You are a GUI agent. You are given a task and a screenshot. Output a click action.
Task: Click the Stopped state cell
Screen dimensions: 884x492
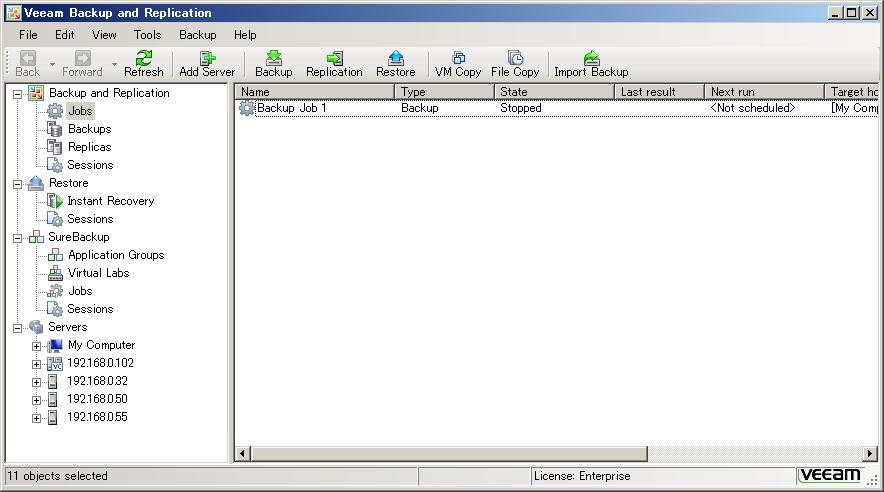pos(521,108)
